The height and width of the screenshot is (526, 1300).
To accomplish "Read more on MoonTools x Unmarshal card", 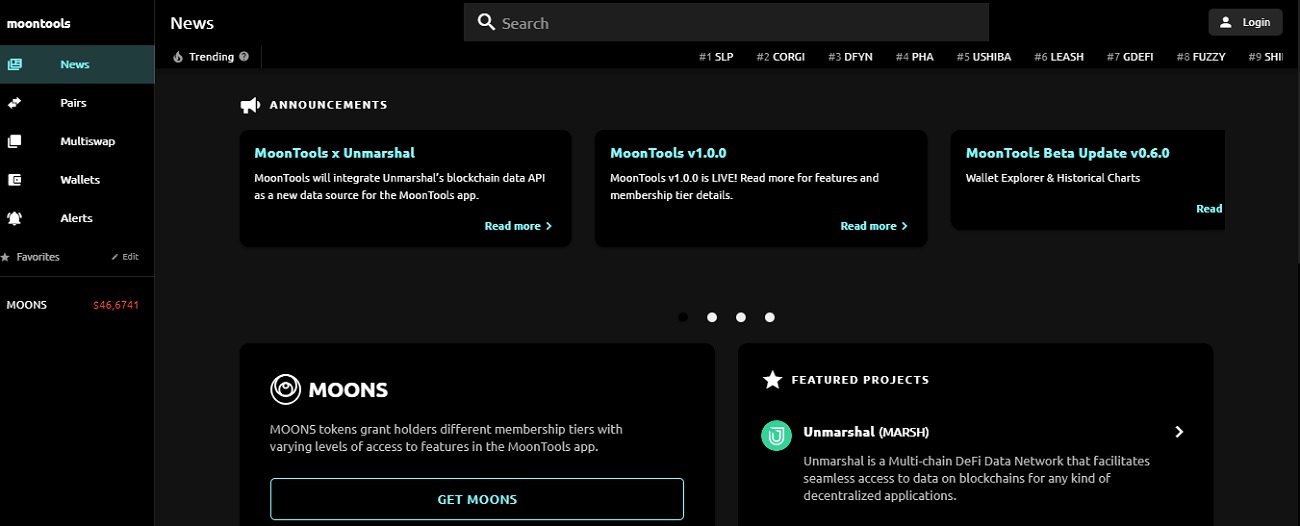I will point(518,226).
